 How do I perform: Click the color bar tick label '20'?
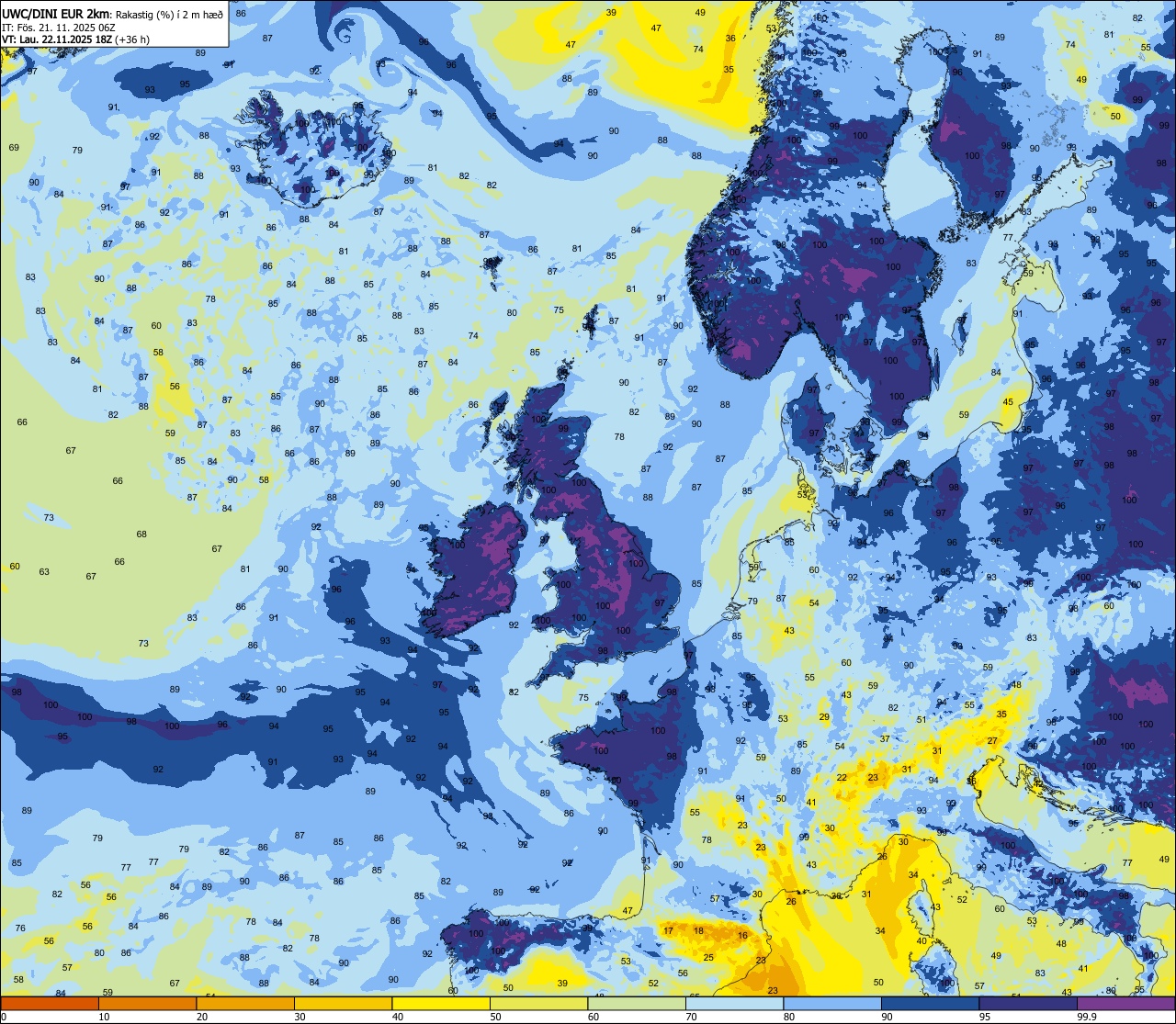(x=202, y=1017)
